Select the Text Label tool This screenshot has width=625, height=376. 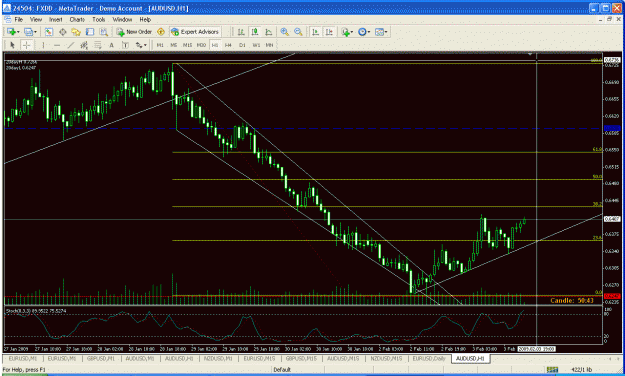click(x=125, y=45)
